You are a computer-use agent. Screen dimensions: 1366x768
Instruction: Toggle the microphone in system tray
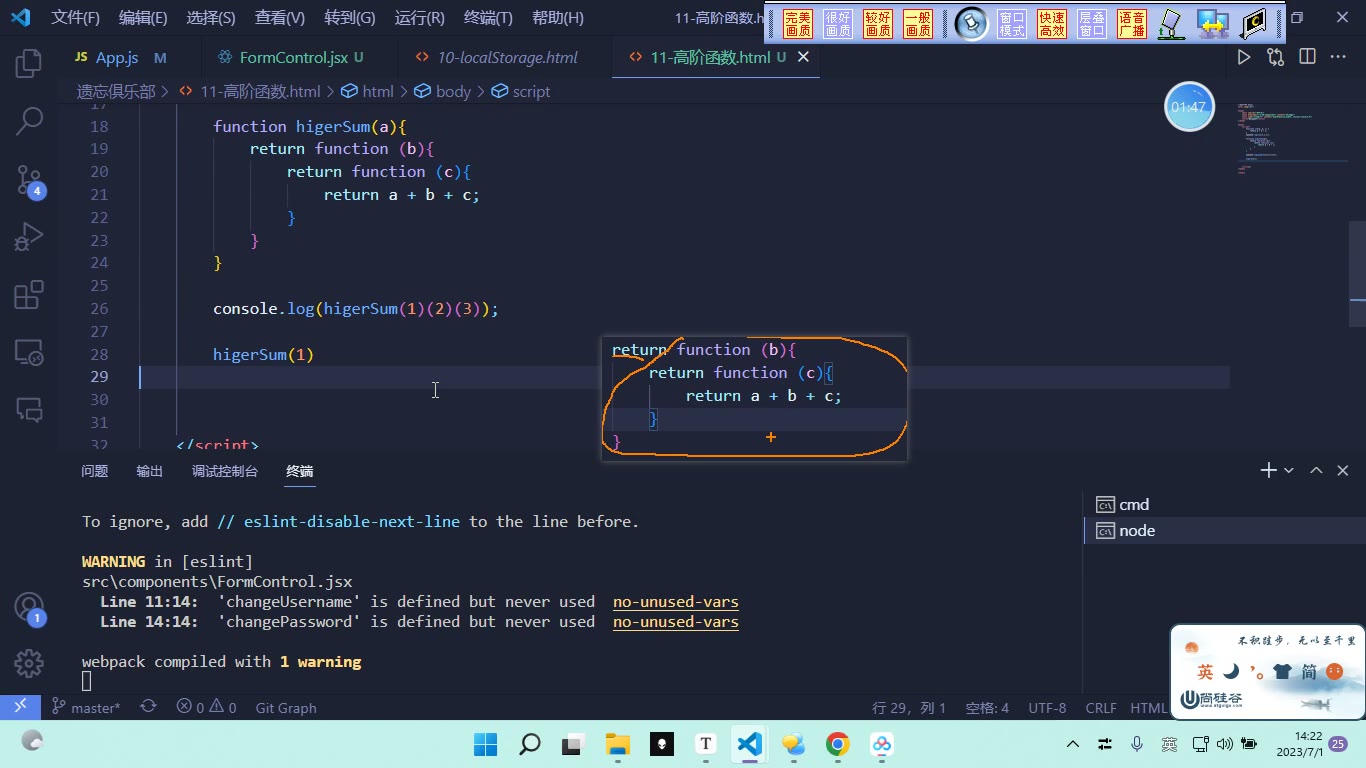(1137, 744)
